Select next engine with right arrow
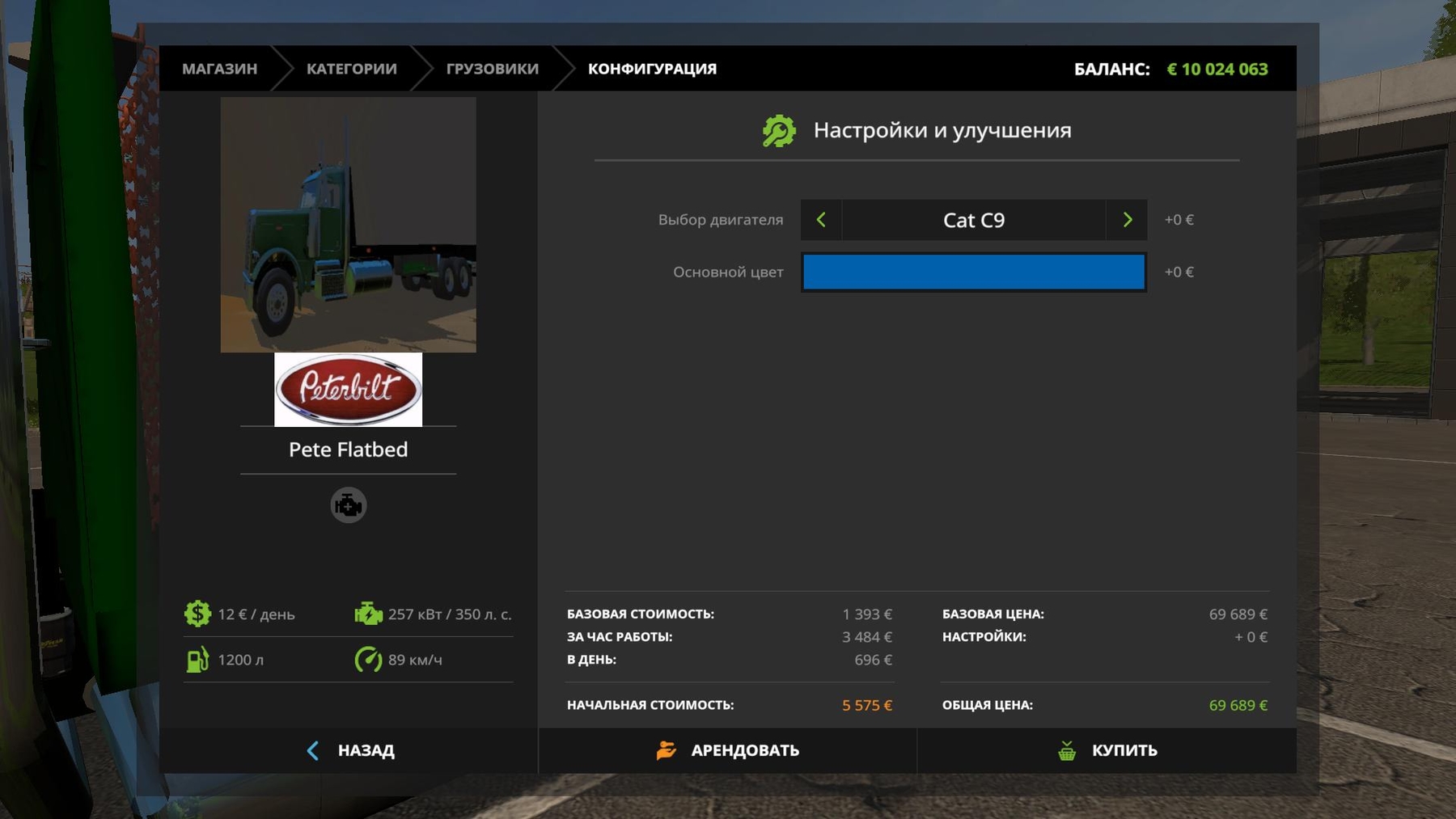The width and height of the screenshot is (1456, 819). pyautogui.click(x=1127, y=220)
